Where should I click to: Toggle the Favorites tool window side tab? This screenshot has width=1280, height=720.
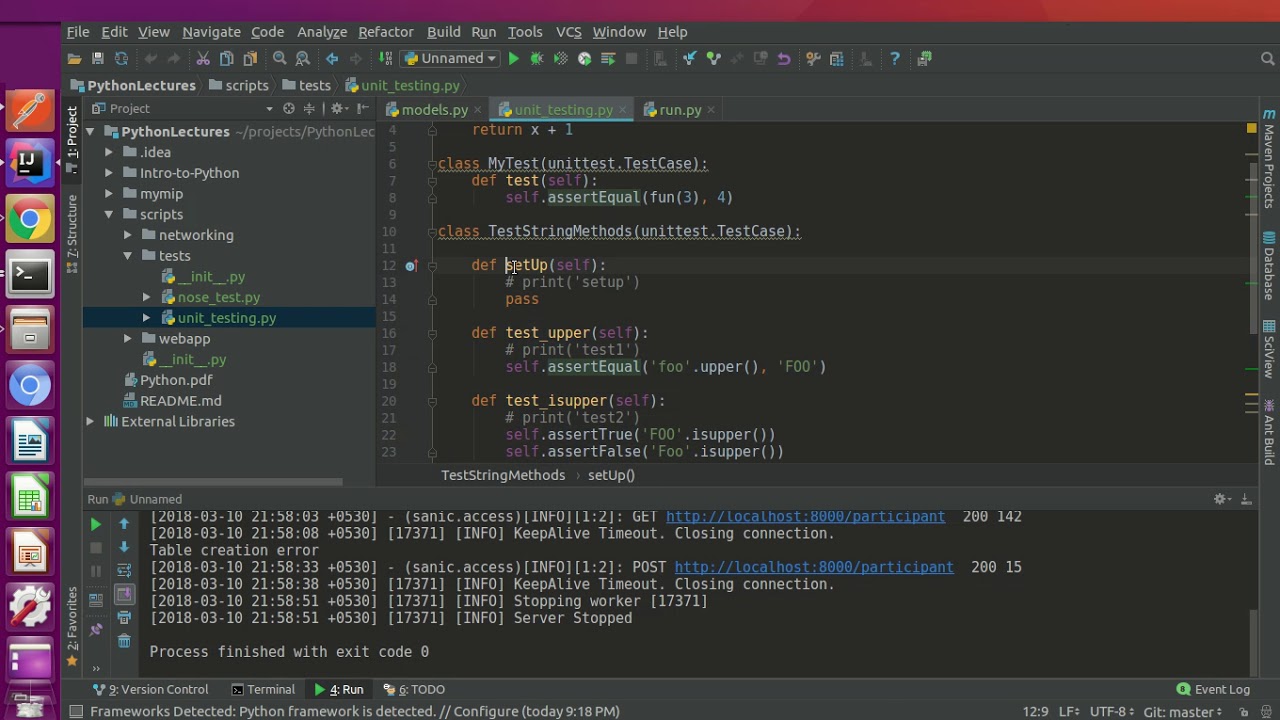(72, 626)
